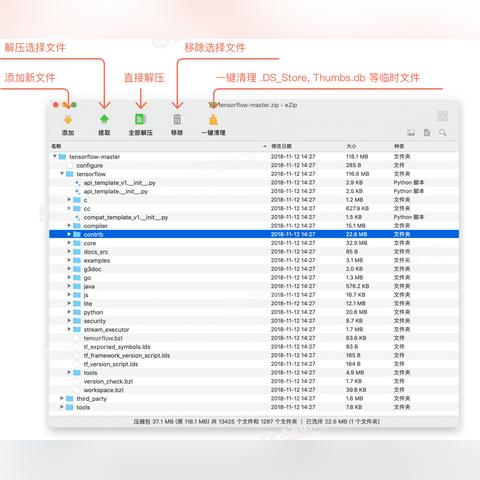Open the search magnifier icon
Screen dimensions: 480x480
(x=442, y=132)
